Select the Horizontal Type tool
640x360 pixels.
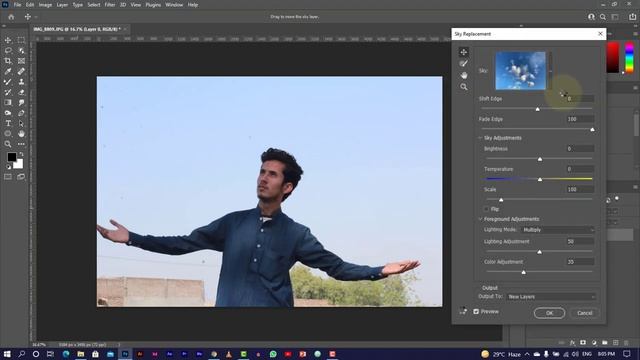tap(8, 123)
